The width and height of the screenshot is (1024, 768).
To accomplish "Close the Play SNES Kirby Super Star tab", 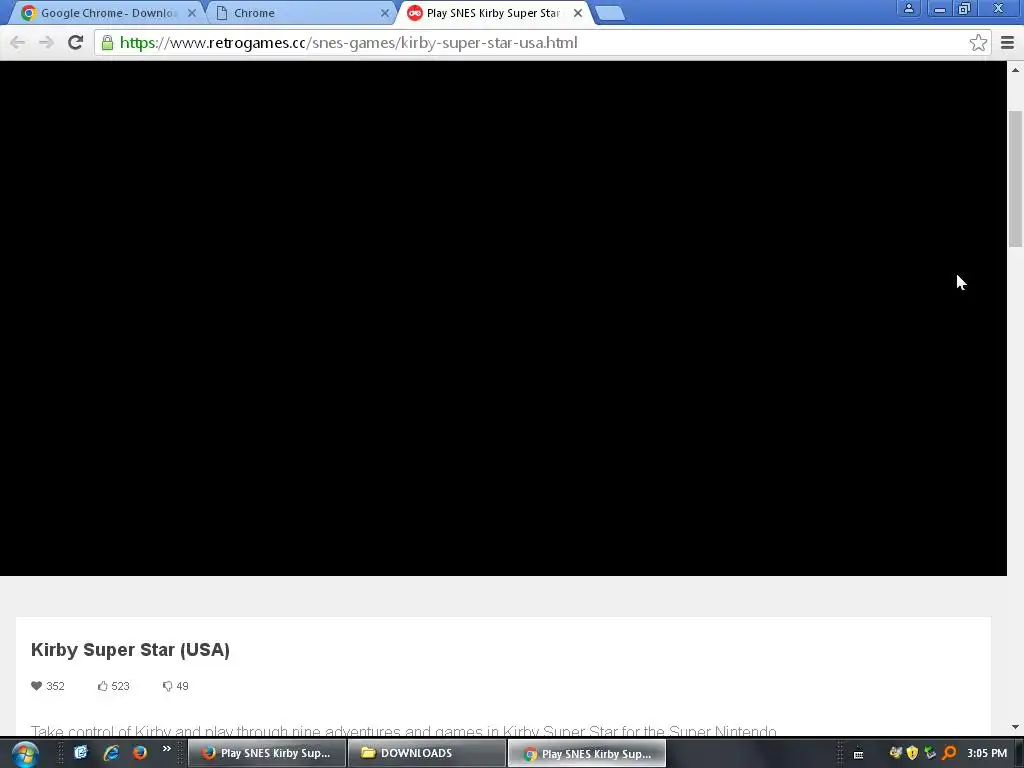I will point(577,13).
